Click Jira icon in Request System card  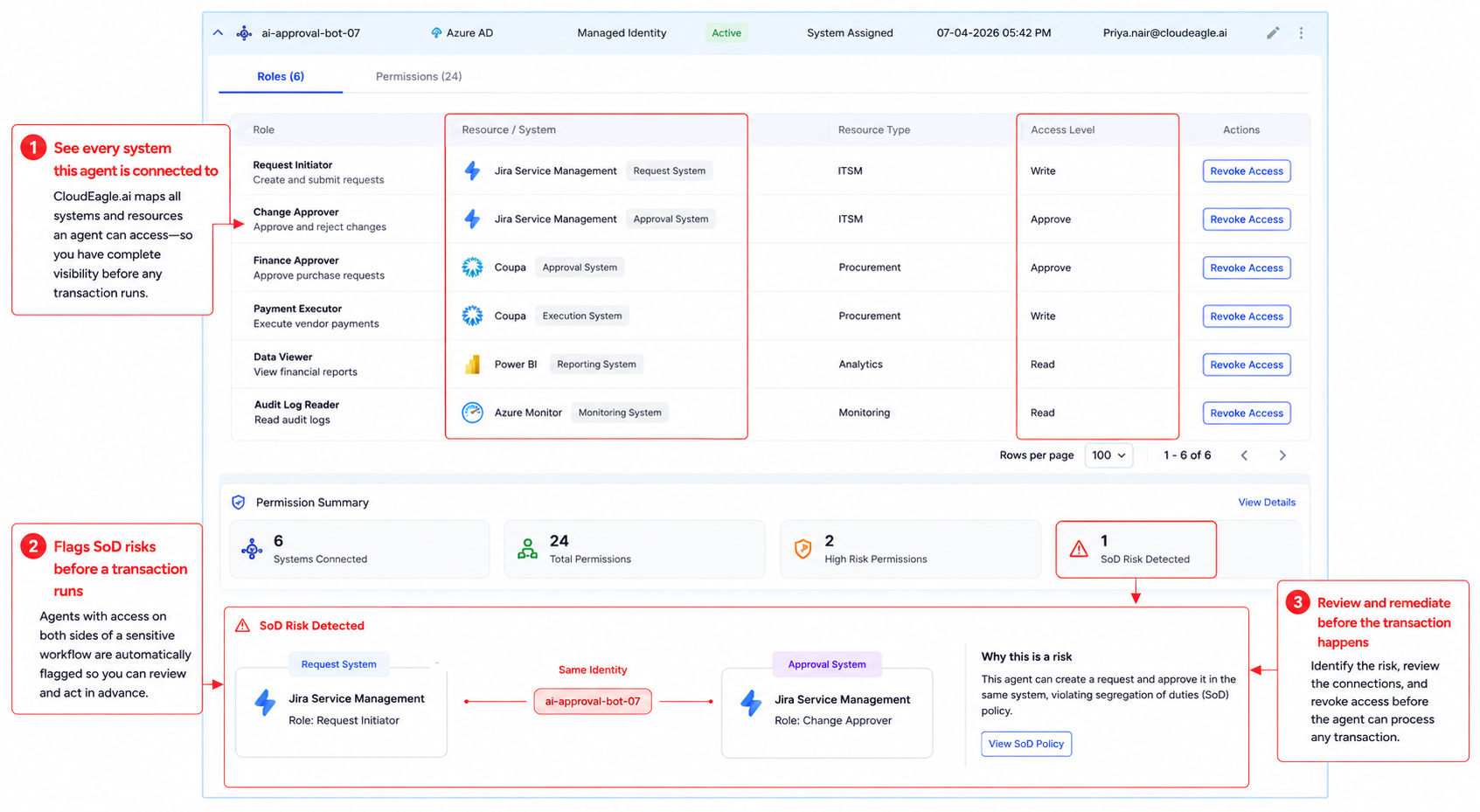click(x=265, y=703)
